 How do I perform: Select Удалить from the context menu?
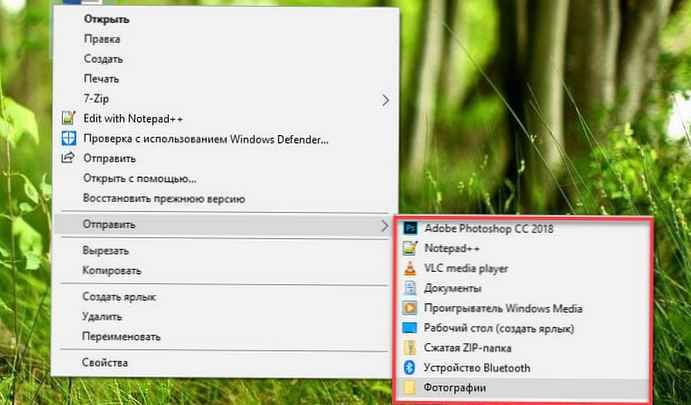(102, 317)
